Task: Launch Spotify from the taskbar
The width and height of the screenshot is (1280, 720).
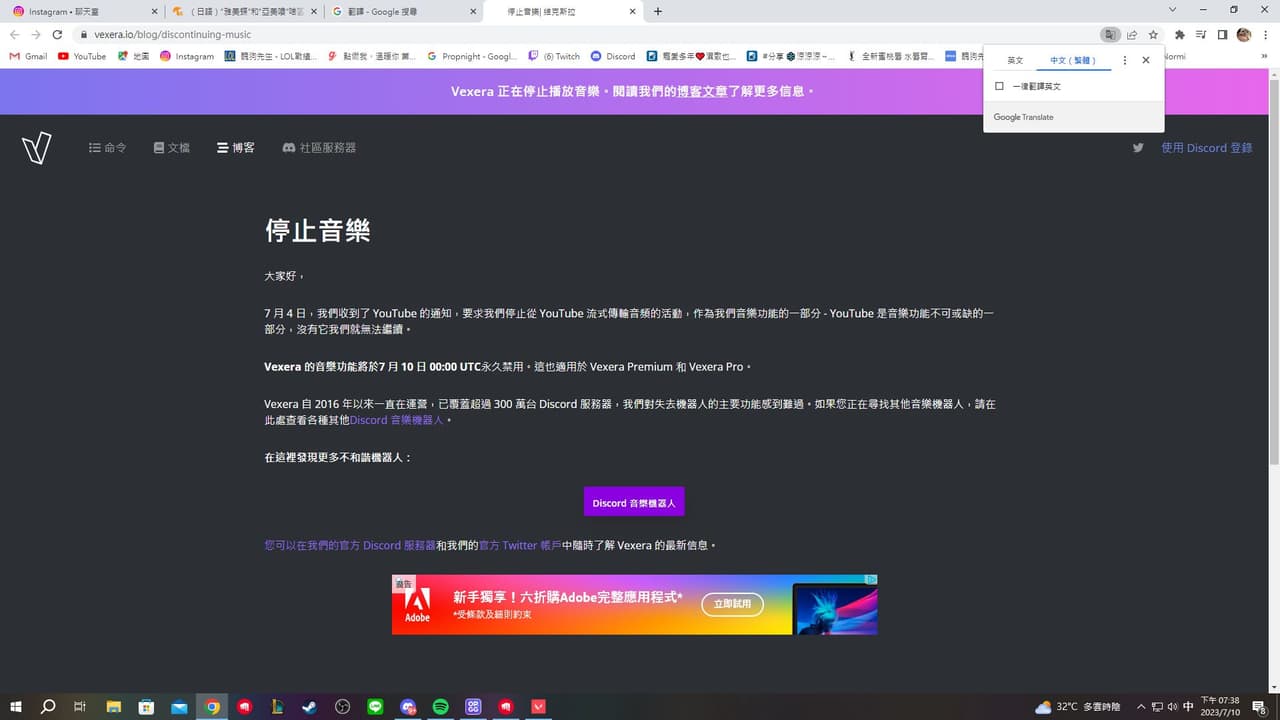Action: point(441,706)
